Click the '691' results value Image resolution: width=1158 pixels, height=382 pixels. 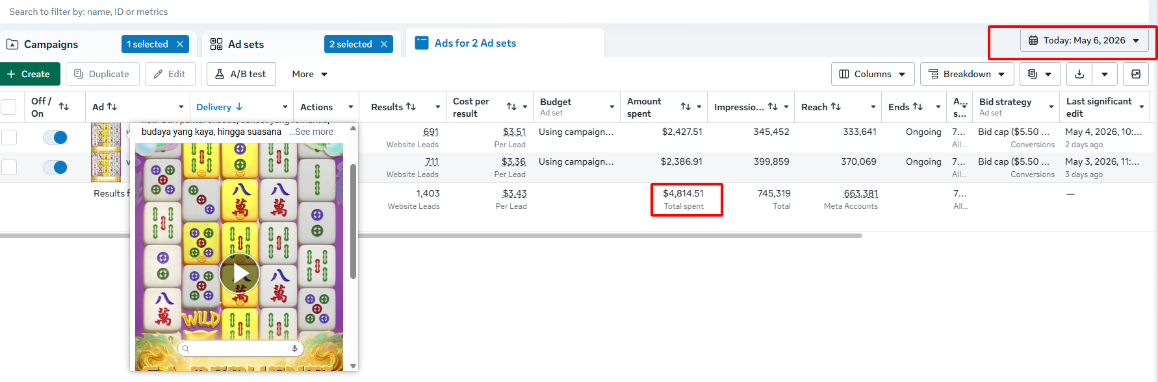point(431,132)
